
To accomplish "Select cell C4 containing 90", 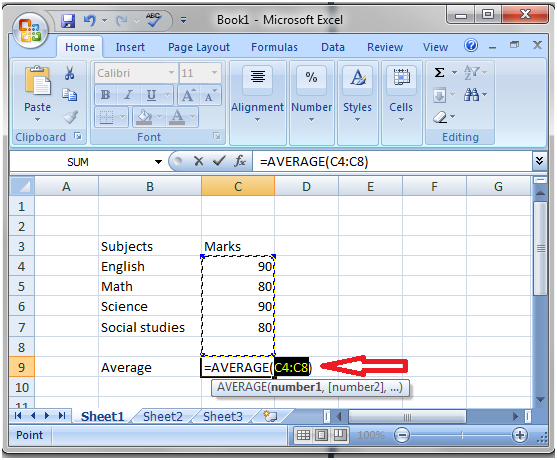I will 238,266.
